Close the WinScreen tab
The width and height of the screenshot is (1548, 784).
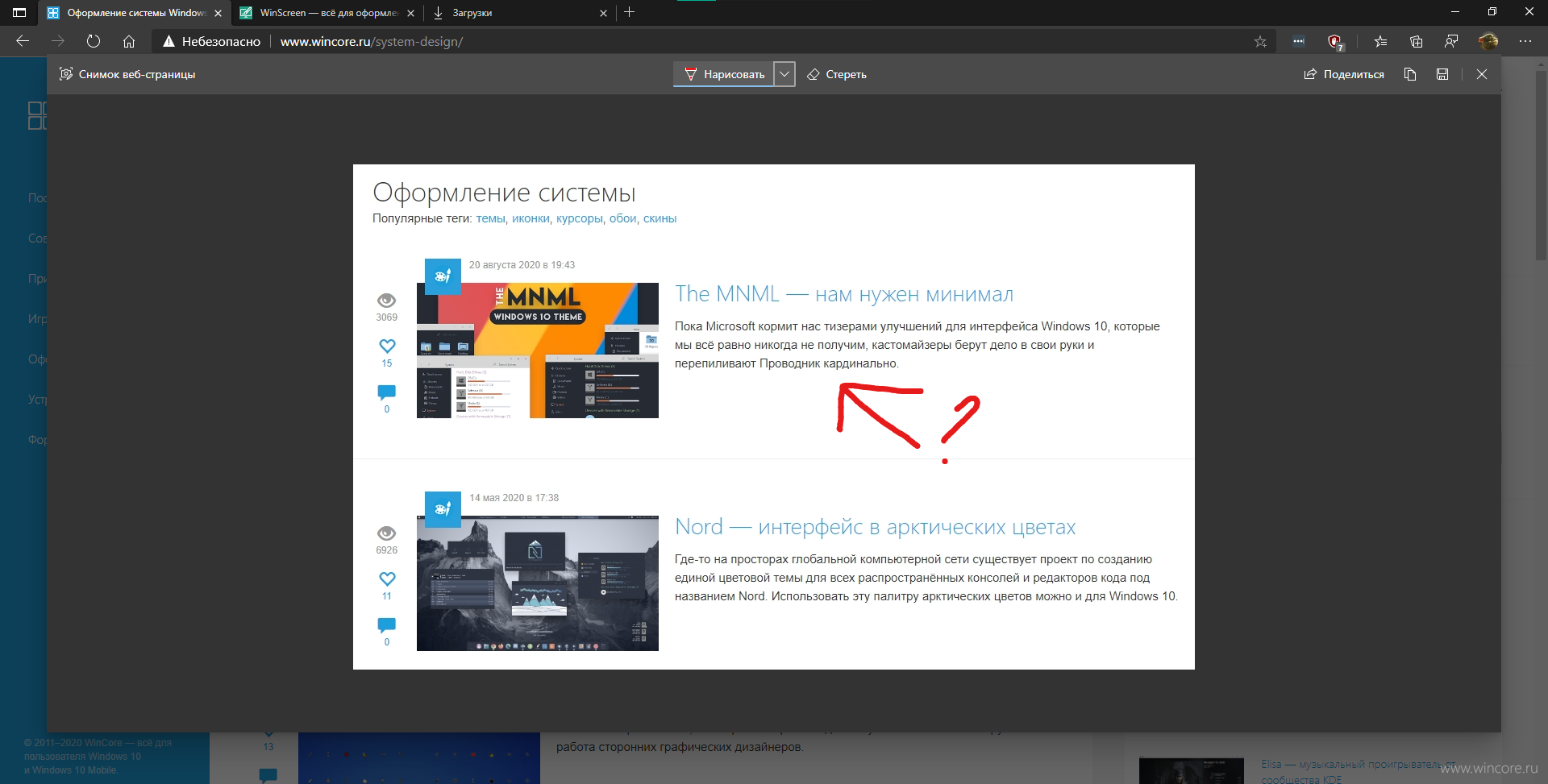click(x=410, y=13)
